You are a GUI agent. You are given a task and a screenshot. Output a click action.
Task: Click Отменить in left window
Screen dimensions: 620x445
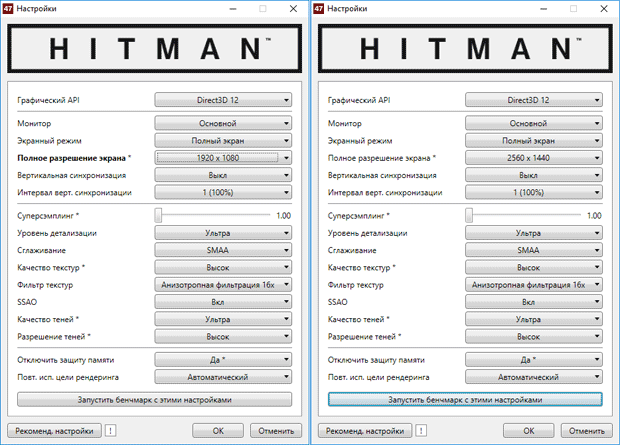pos(276,431)
